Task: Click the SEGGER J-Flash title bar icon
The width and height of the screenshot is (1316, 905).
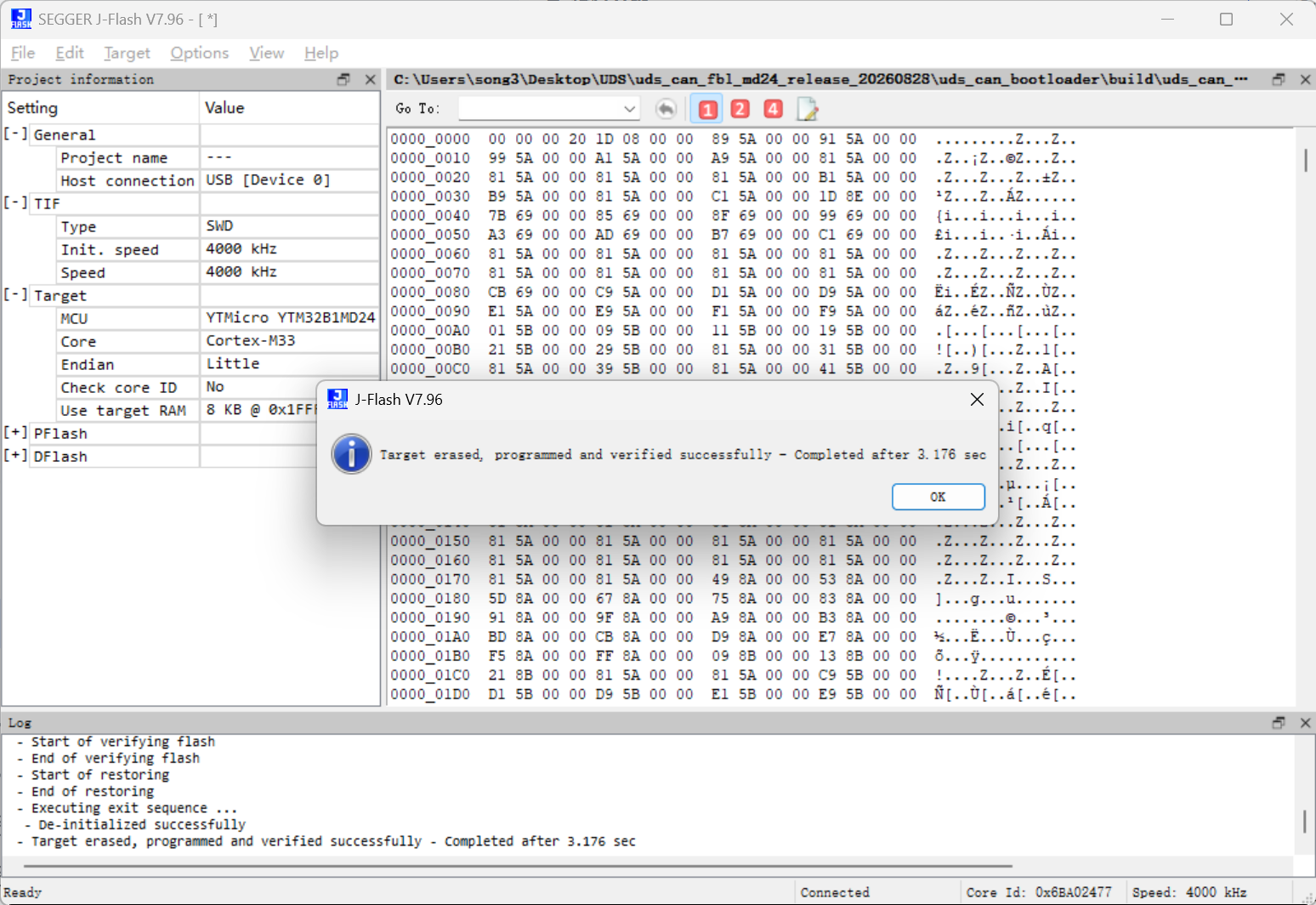Action: [20, 19]
